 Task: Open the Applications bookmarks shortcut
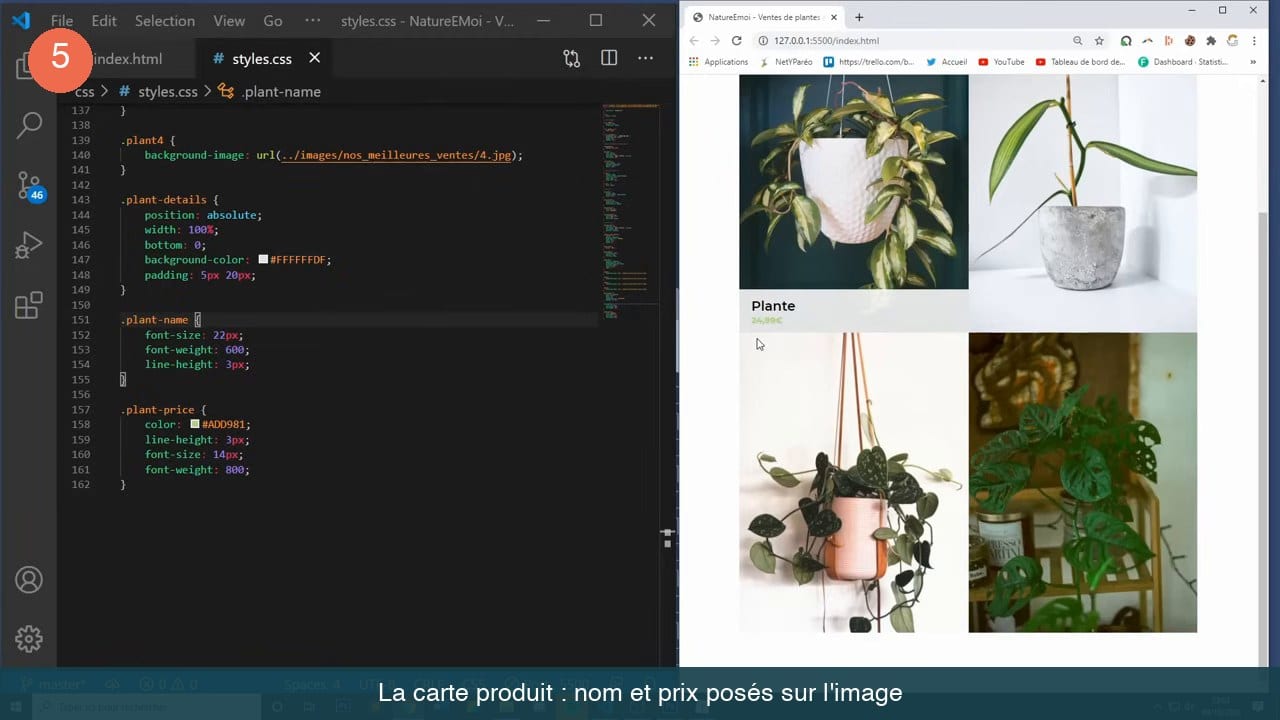click(718, 62)
